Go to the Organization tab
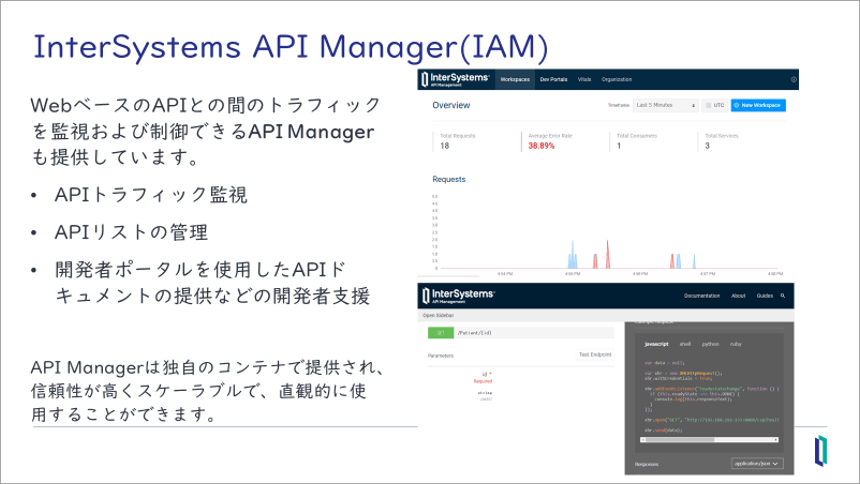 617,79
